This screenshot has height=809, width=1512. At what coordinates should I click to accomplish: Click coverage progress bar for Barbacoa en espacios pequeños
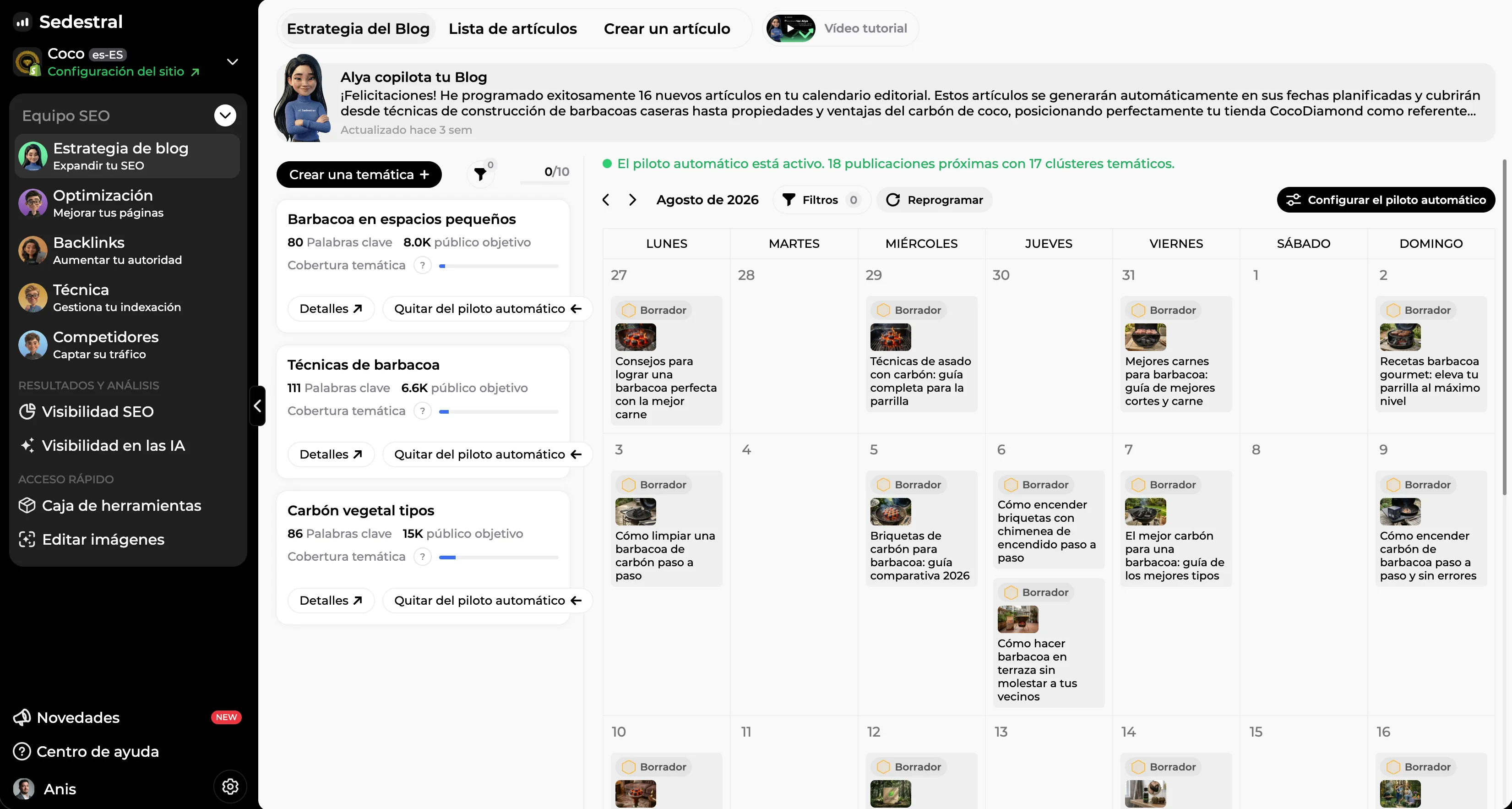[499, 266]
